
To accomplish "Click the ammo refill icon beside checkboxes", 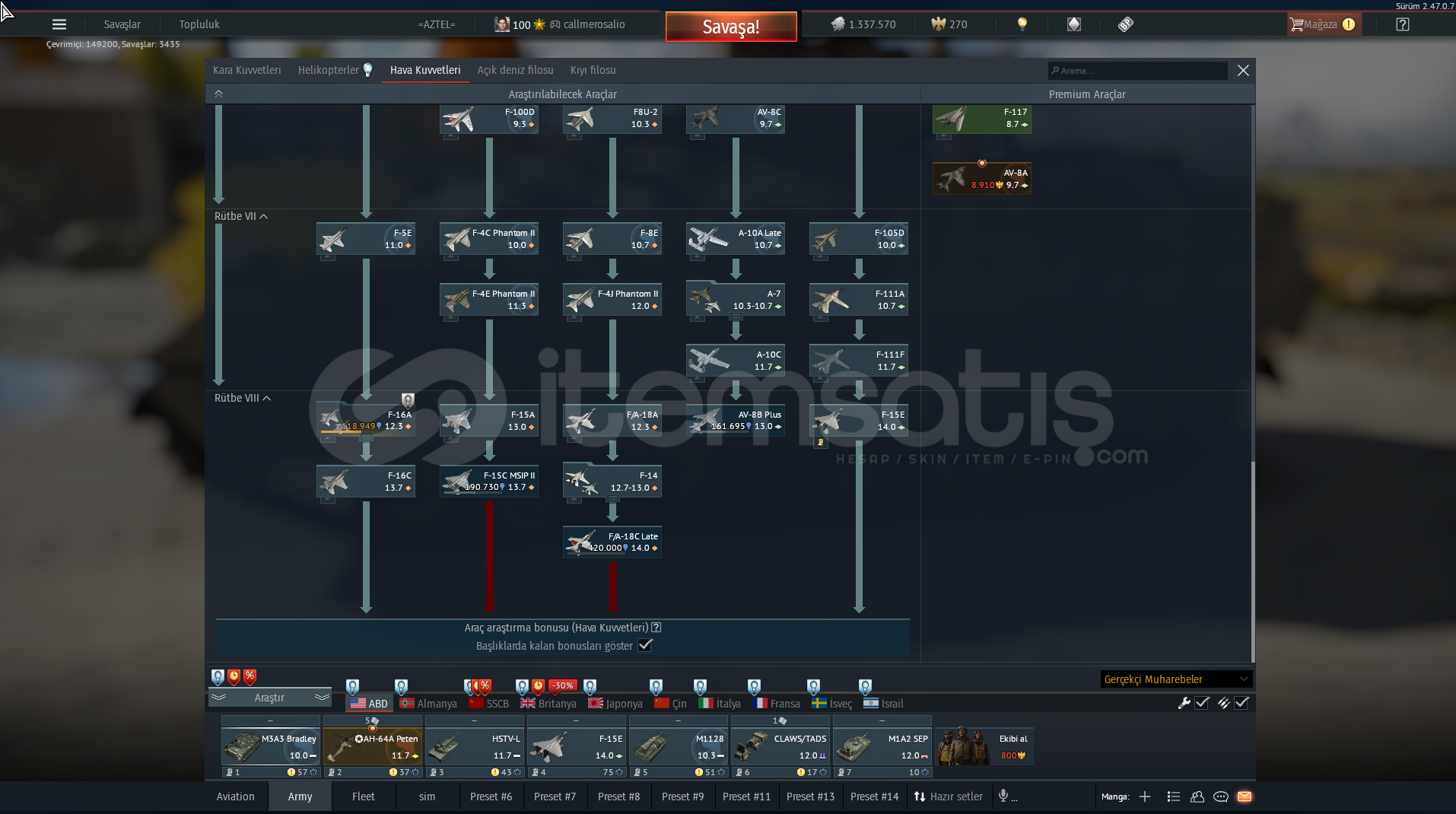I will pyautogui.click(x=1223, y=703).
